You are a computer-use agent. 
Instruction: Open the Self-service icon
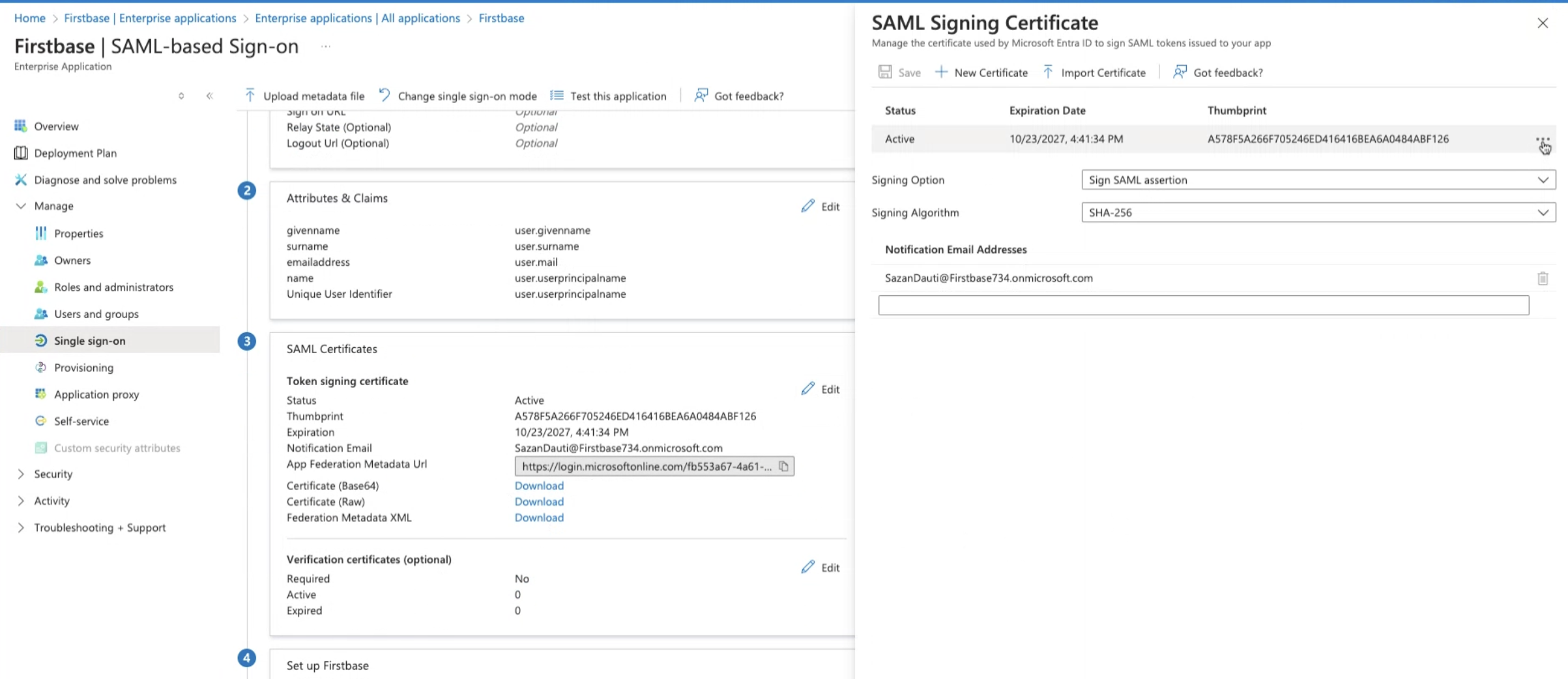(x=40, y=420)
